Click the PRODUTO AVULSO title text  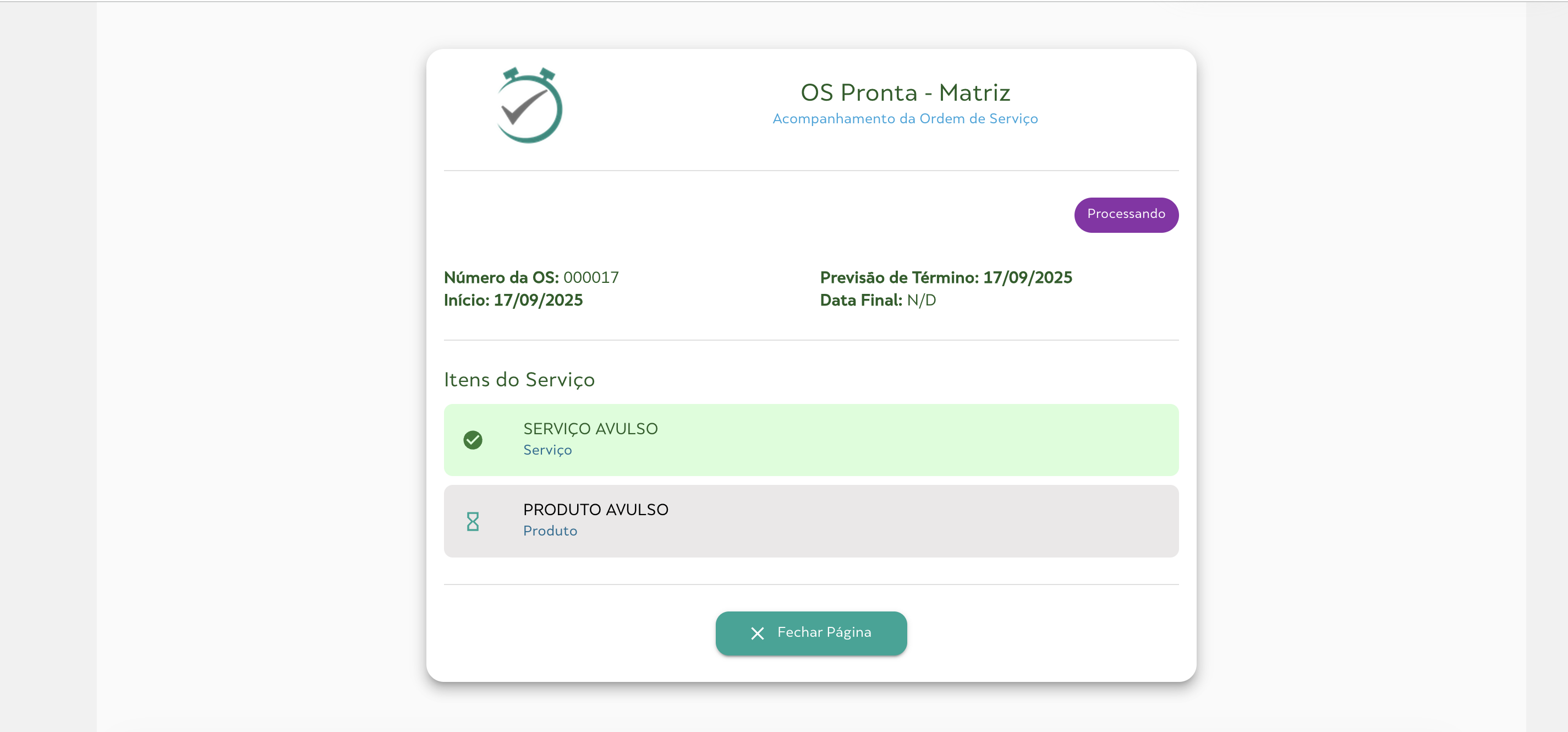[595, 510]
